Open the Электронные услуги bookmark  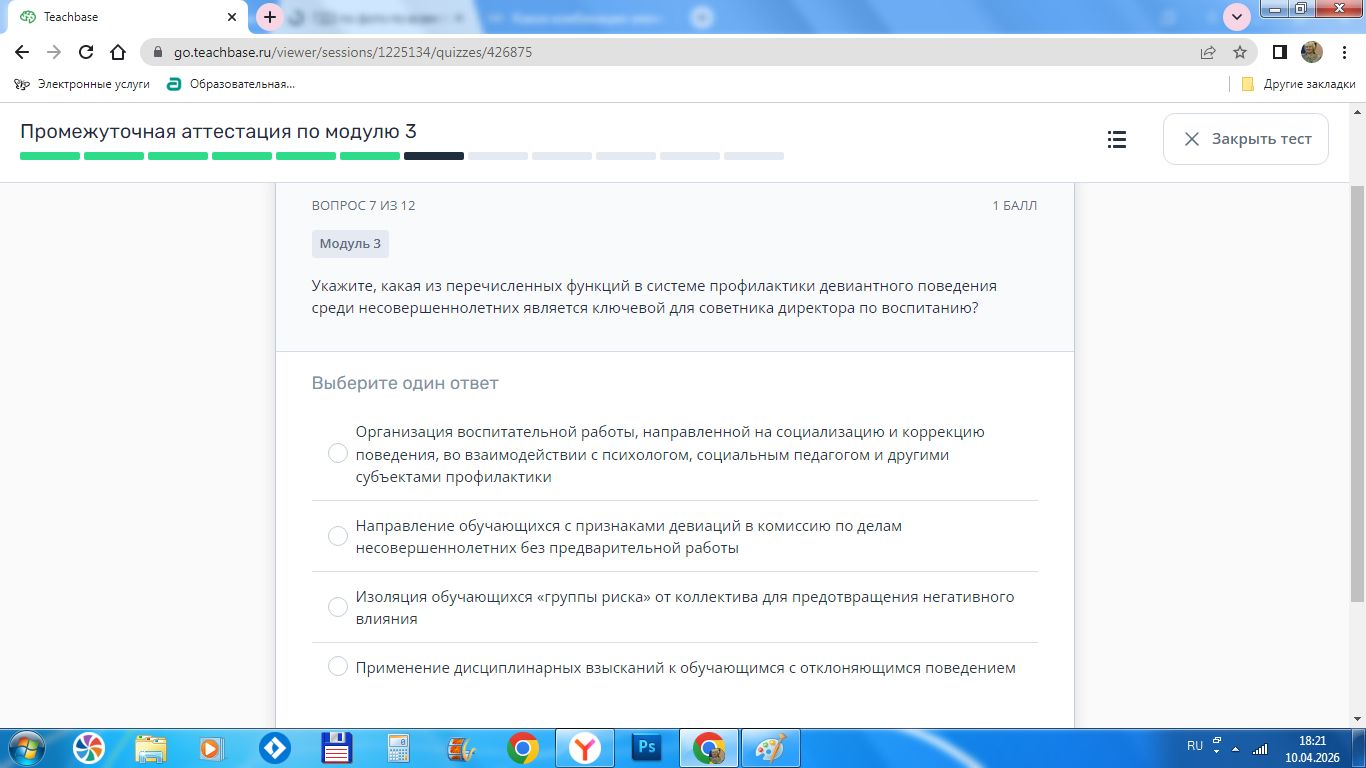(82, 84)
